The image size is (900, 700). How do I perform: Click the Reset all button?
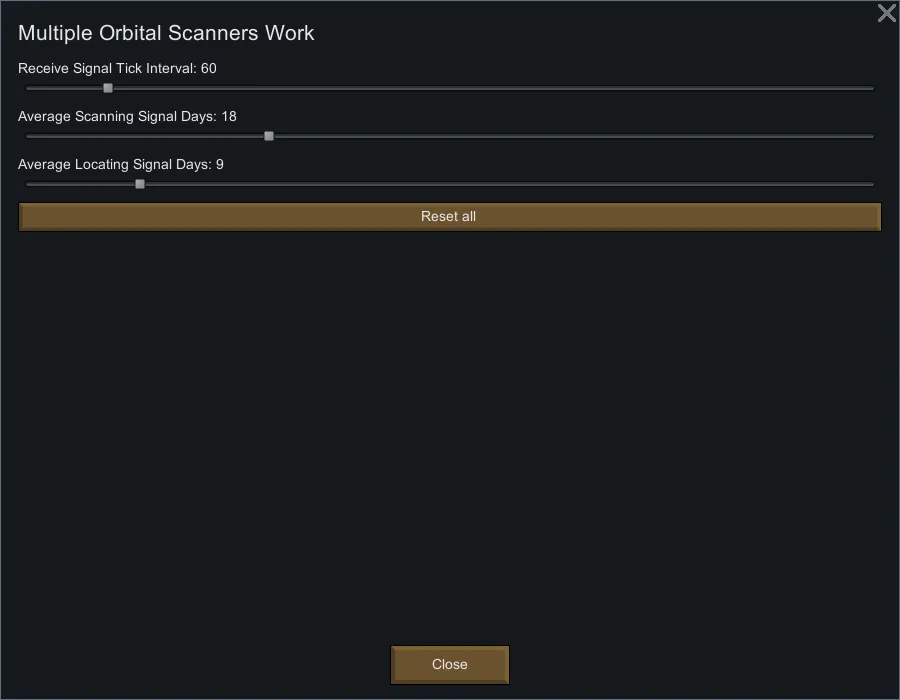pyautogui.click(x=449, y=217)
